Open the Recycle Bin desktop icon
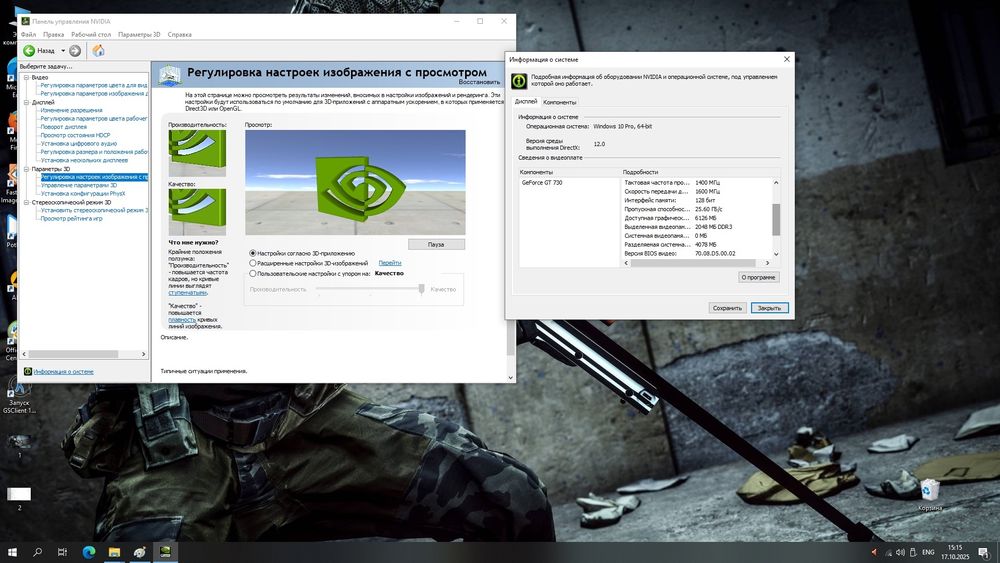 coord(930,494)
